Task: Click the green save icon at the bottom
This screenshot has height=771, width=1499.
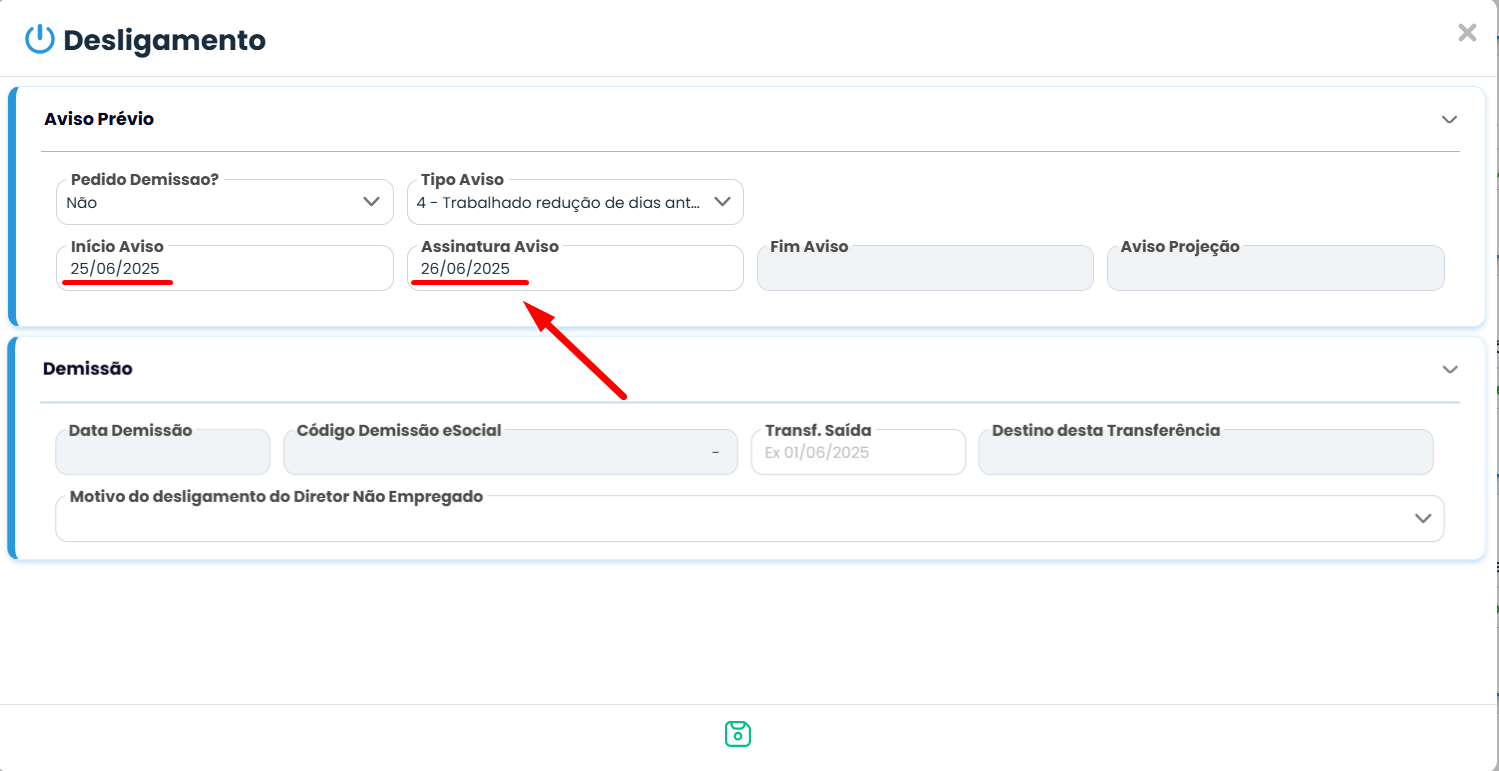Action: (x=737, y=734)
